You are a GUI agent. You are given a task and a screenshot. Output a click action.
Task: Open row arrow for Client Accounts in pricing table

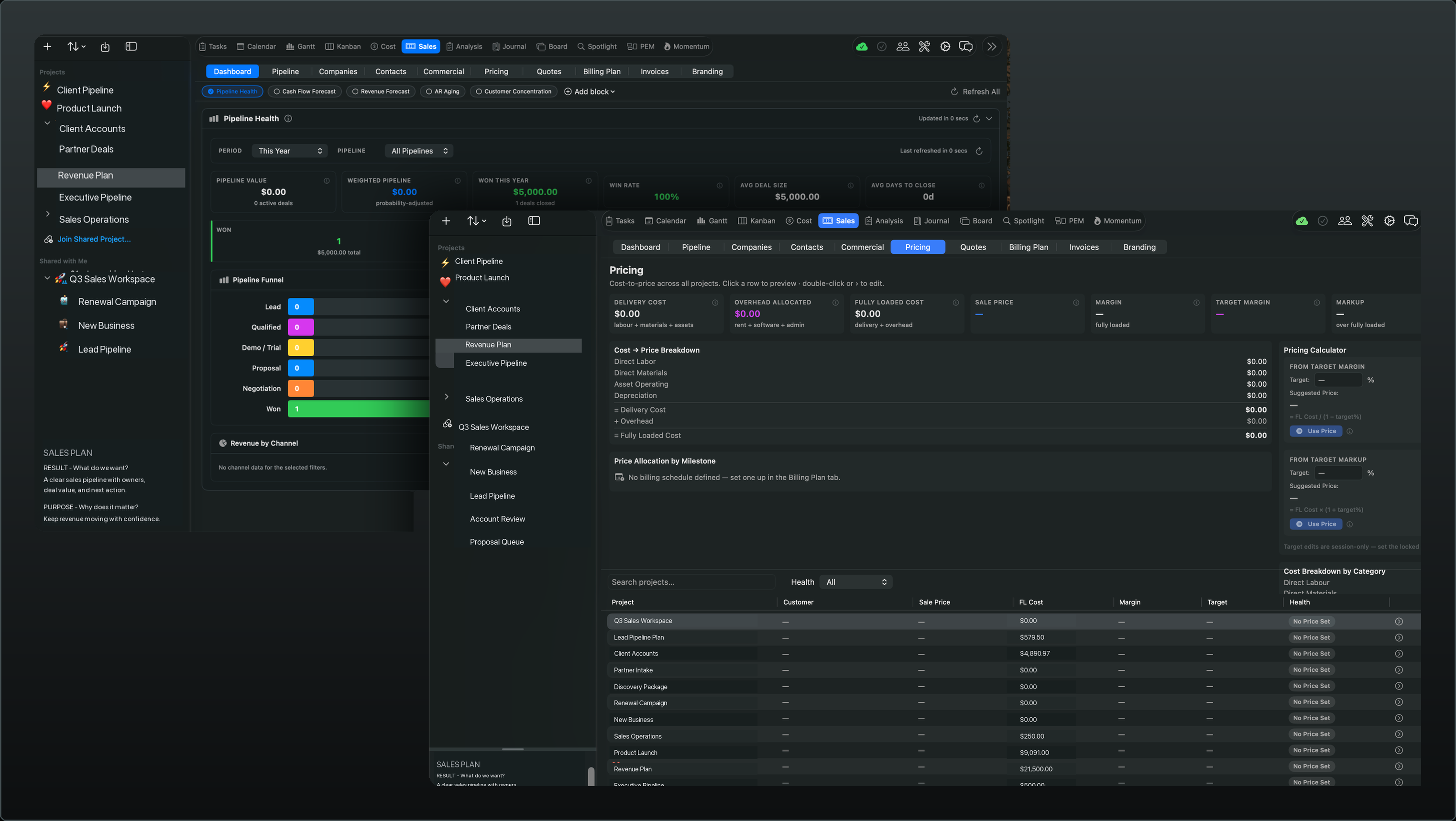tap(1399, 654)
